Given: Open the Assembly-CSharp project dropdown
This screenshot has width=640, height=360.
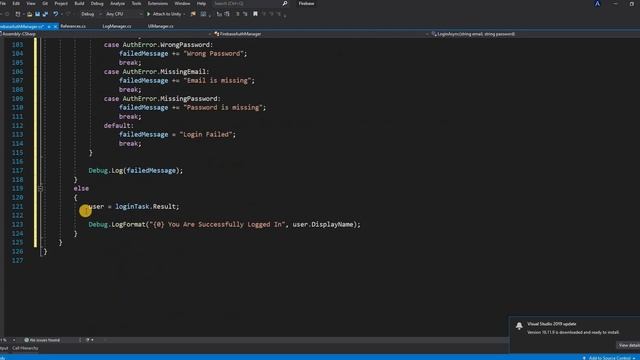Looking at the screenshot, I should pos(106,34).
